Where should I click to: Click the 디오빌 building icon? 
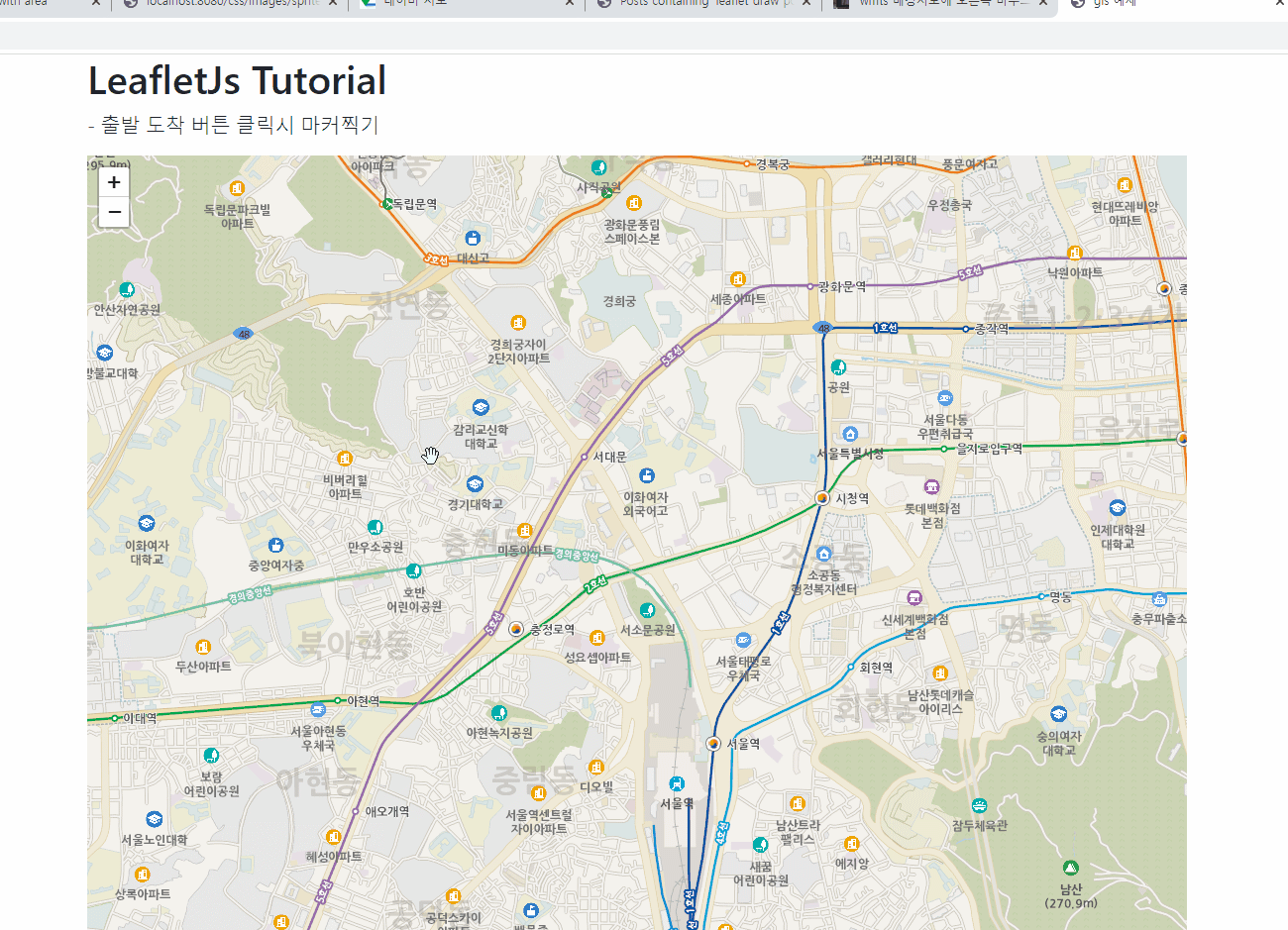[x=596, y=768]
